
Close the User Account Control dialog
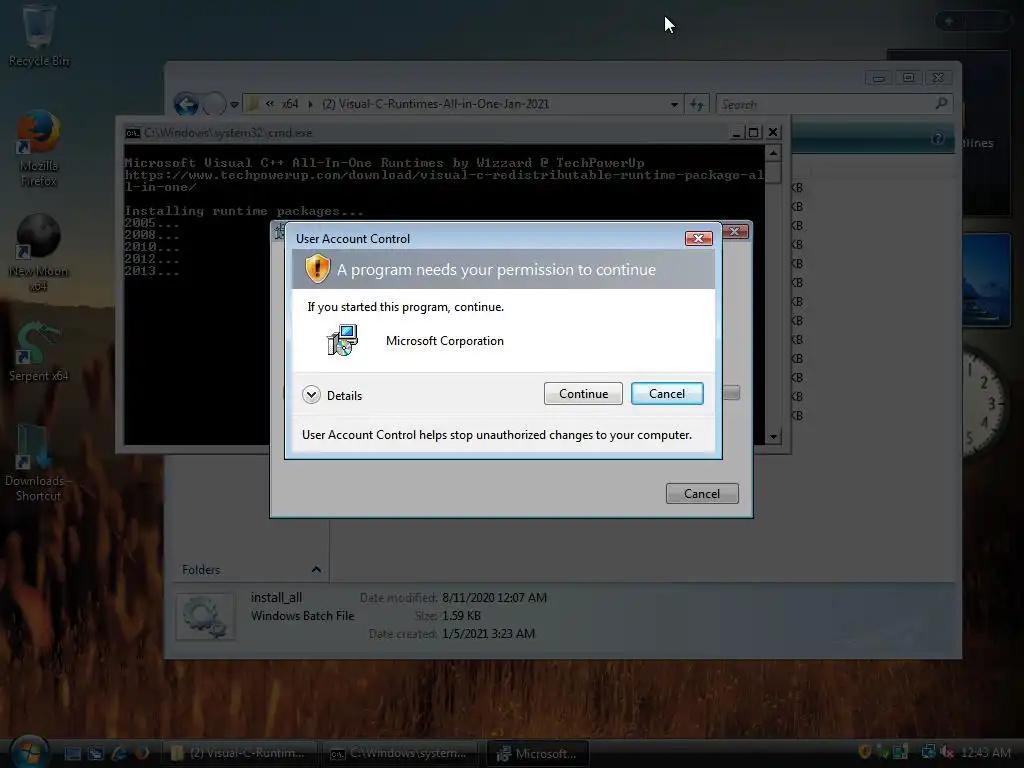(x=698, y=238)
